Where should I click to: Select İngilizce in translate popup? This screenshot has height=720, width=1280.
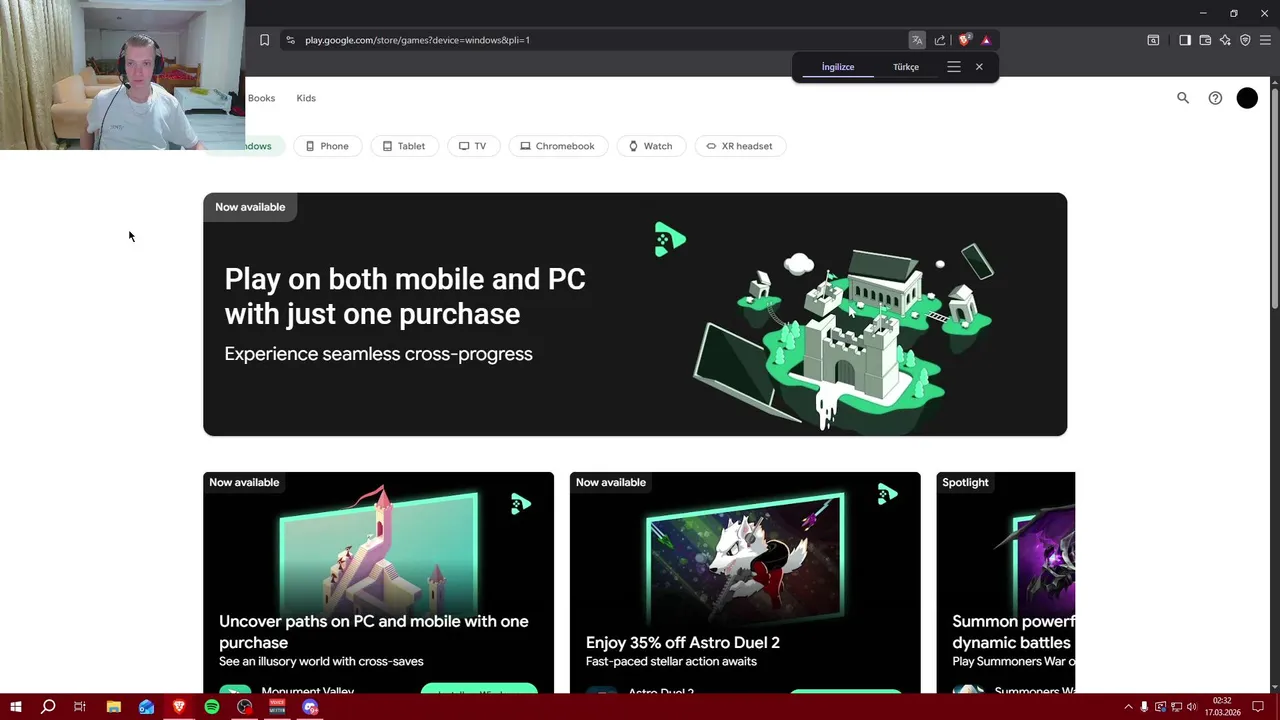pos(838,67)
